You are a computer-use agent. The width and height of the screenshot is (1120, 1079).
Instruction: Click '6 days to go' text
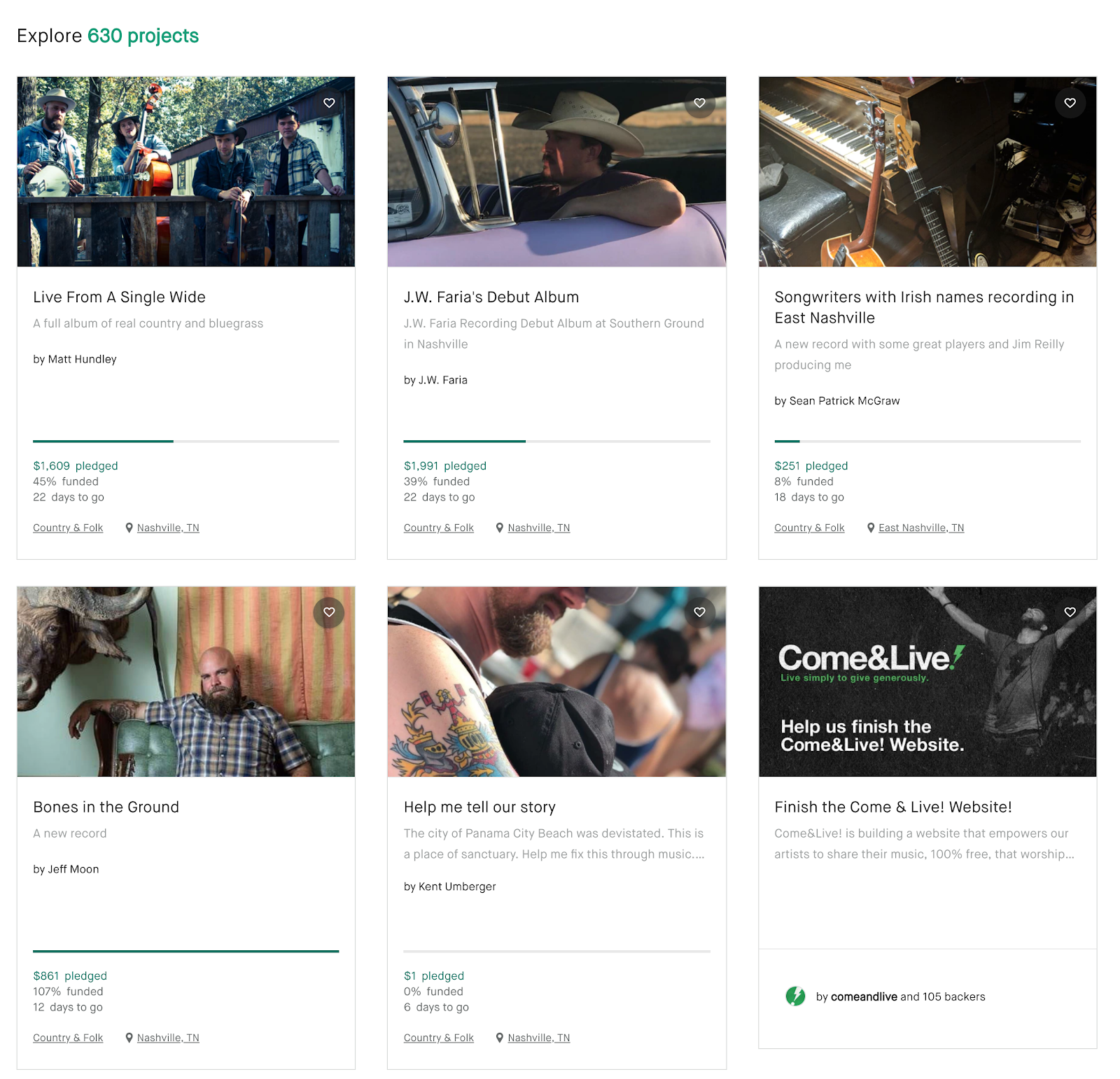click(x=436, y=1008)
